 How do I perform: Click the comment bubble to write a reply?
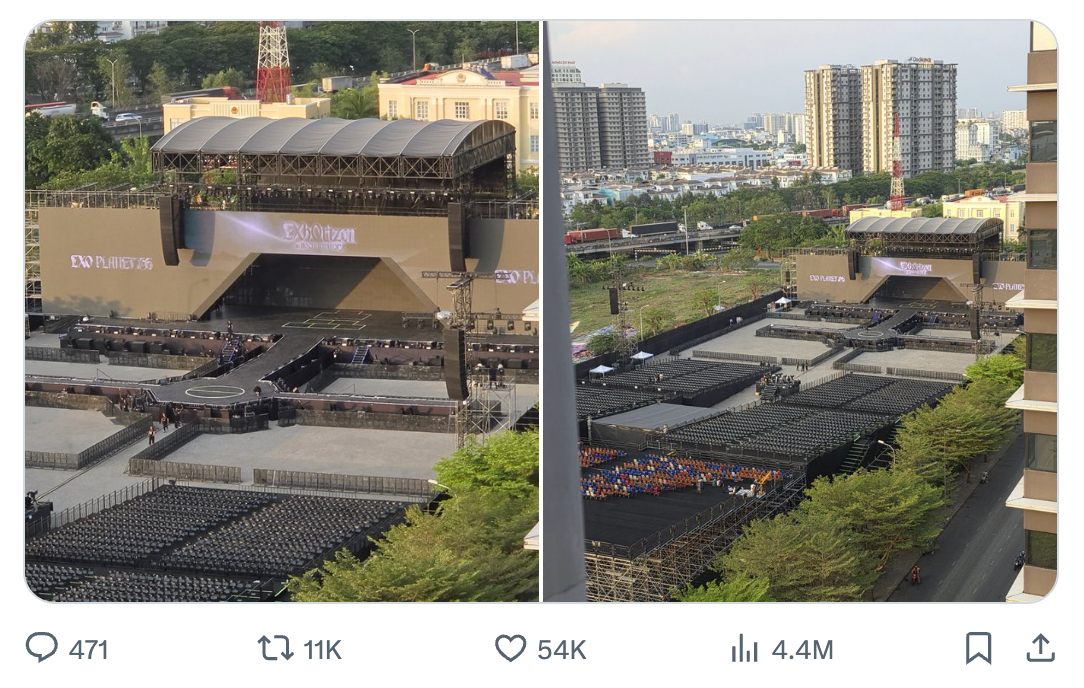41,649
